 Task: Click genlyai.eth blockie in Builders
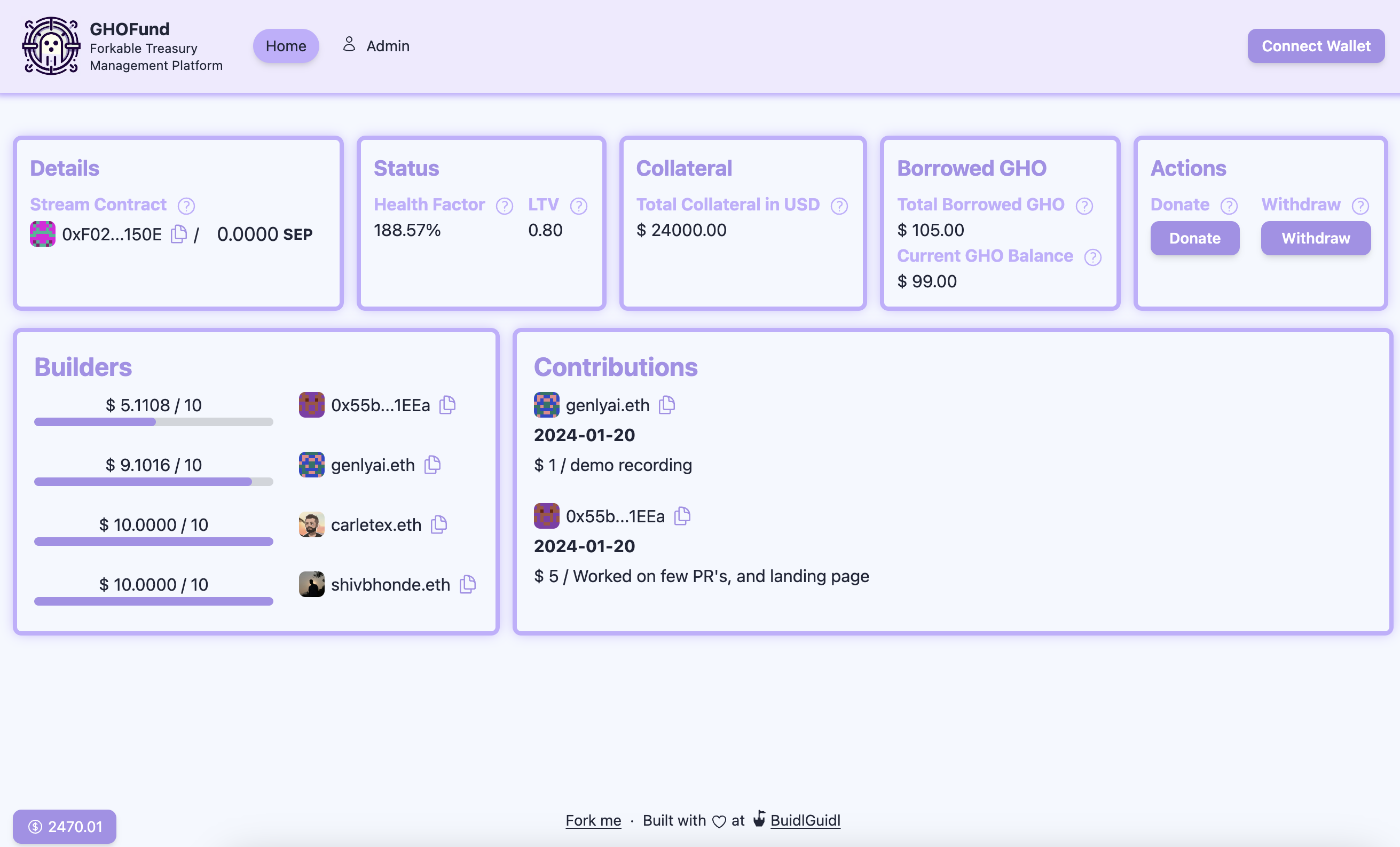[312, 465]
